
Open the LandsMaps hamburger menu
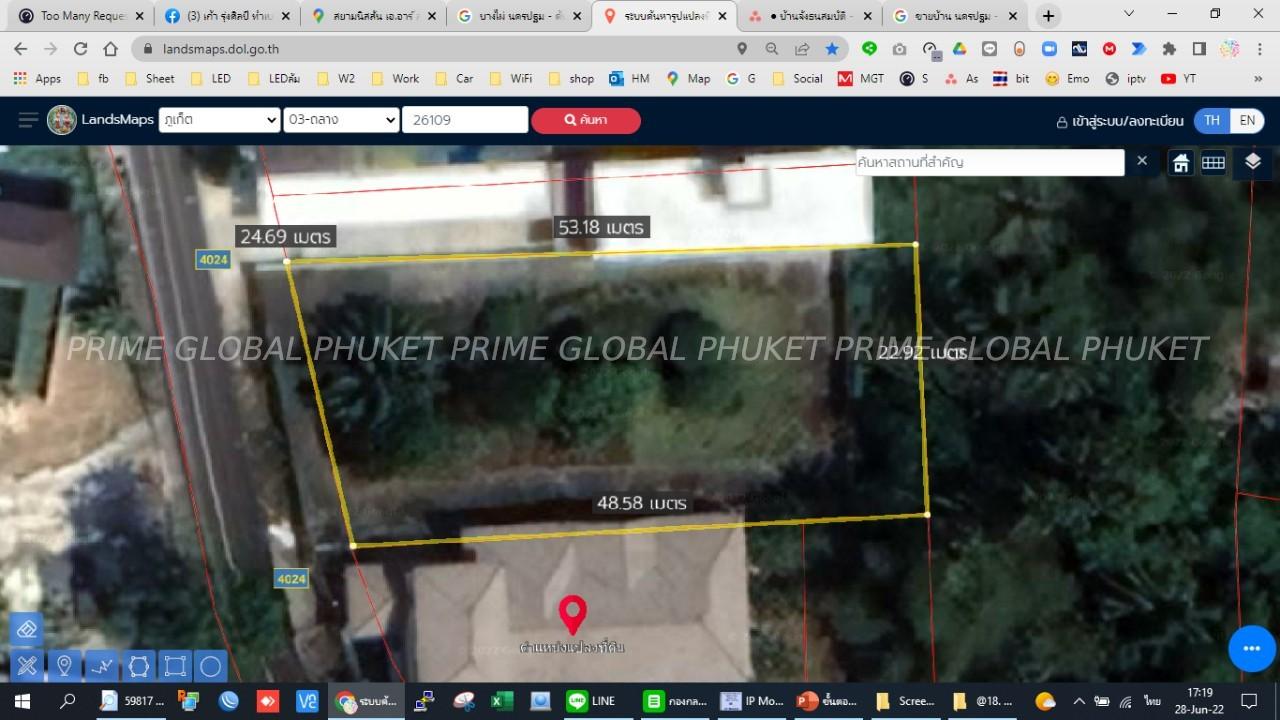click(x=28, y=120)
